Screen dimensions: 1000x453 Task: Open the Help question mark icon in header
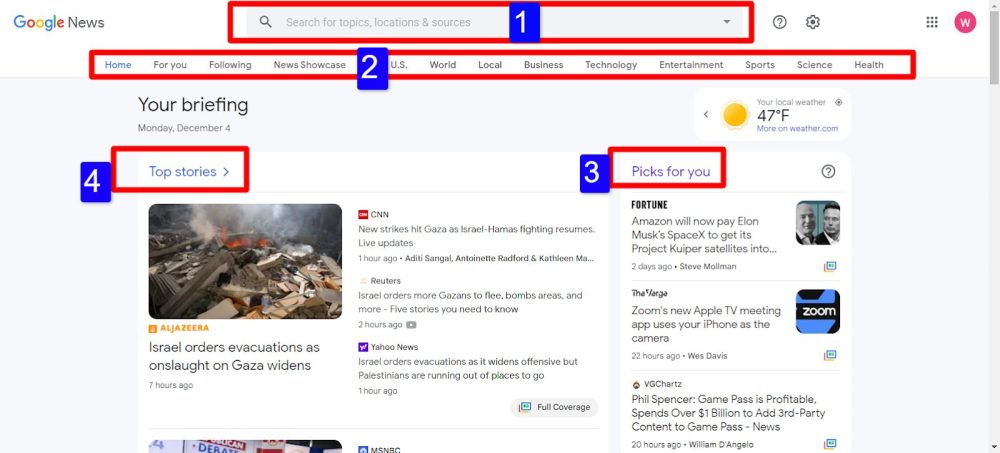(779, 22)
